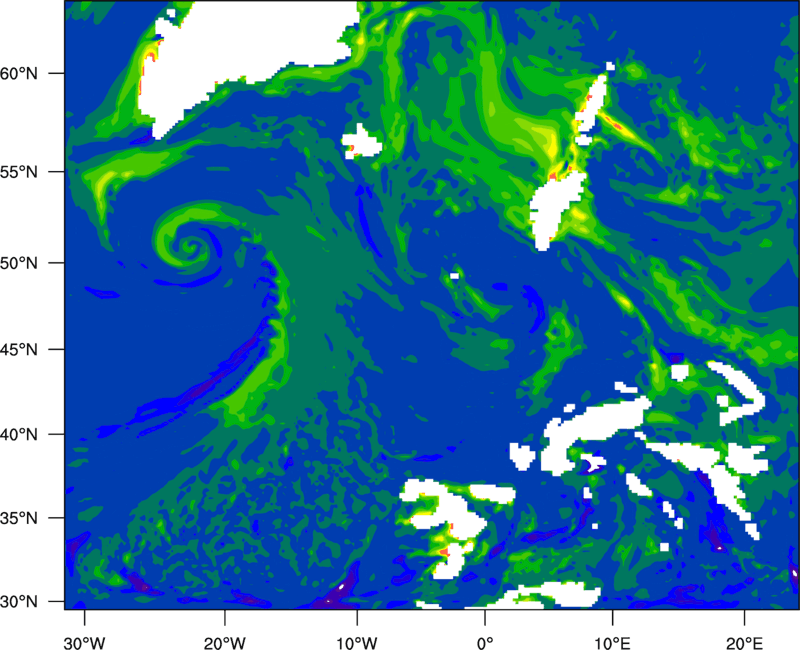The image size is (800, 650).
Task: Click the 55°N latitude label
Action: [19, 171]
